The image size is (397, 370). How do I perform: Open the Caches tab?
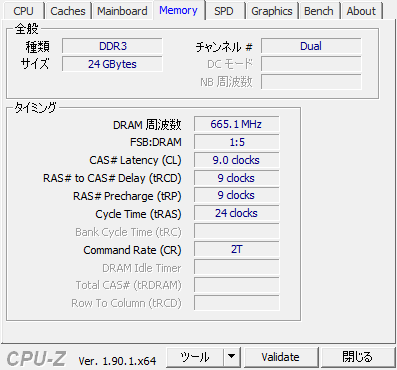coord(68,11)
